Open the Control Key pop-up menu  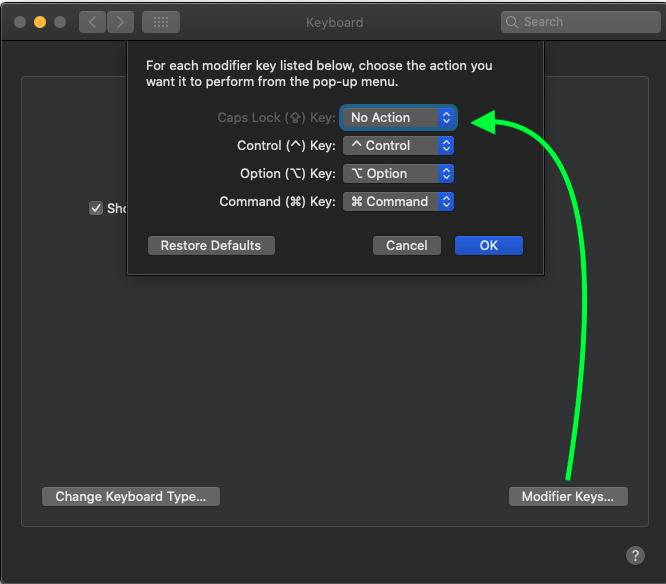(x=398, y=146)
